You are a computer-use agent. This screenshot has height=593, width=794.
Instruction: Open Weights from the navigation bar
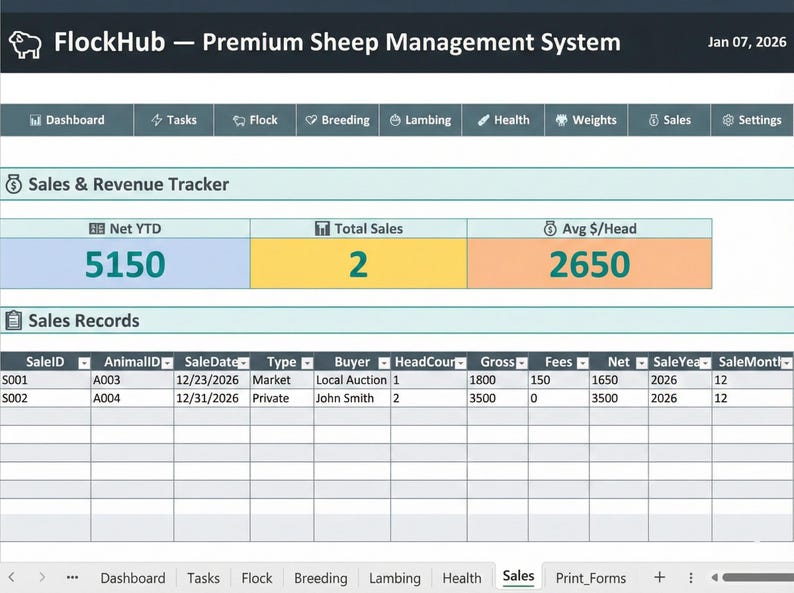pyautogui.click(x=586, y=120)
